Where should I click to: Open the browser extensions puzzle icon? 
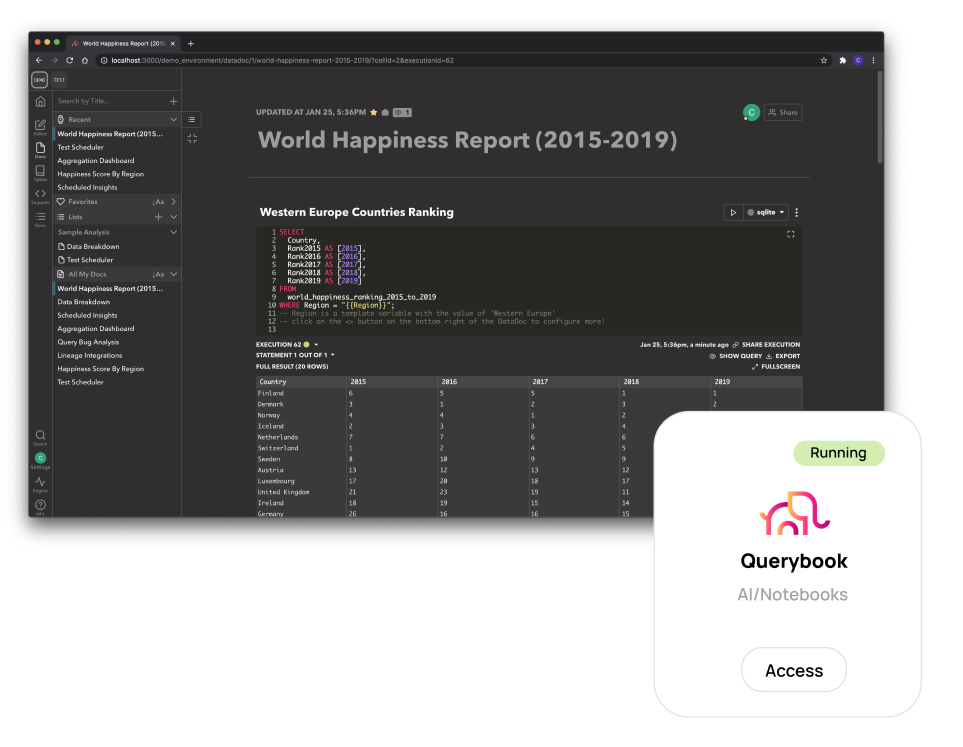click(843, 60)
